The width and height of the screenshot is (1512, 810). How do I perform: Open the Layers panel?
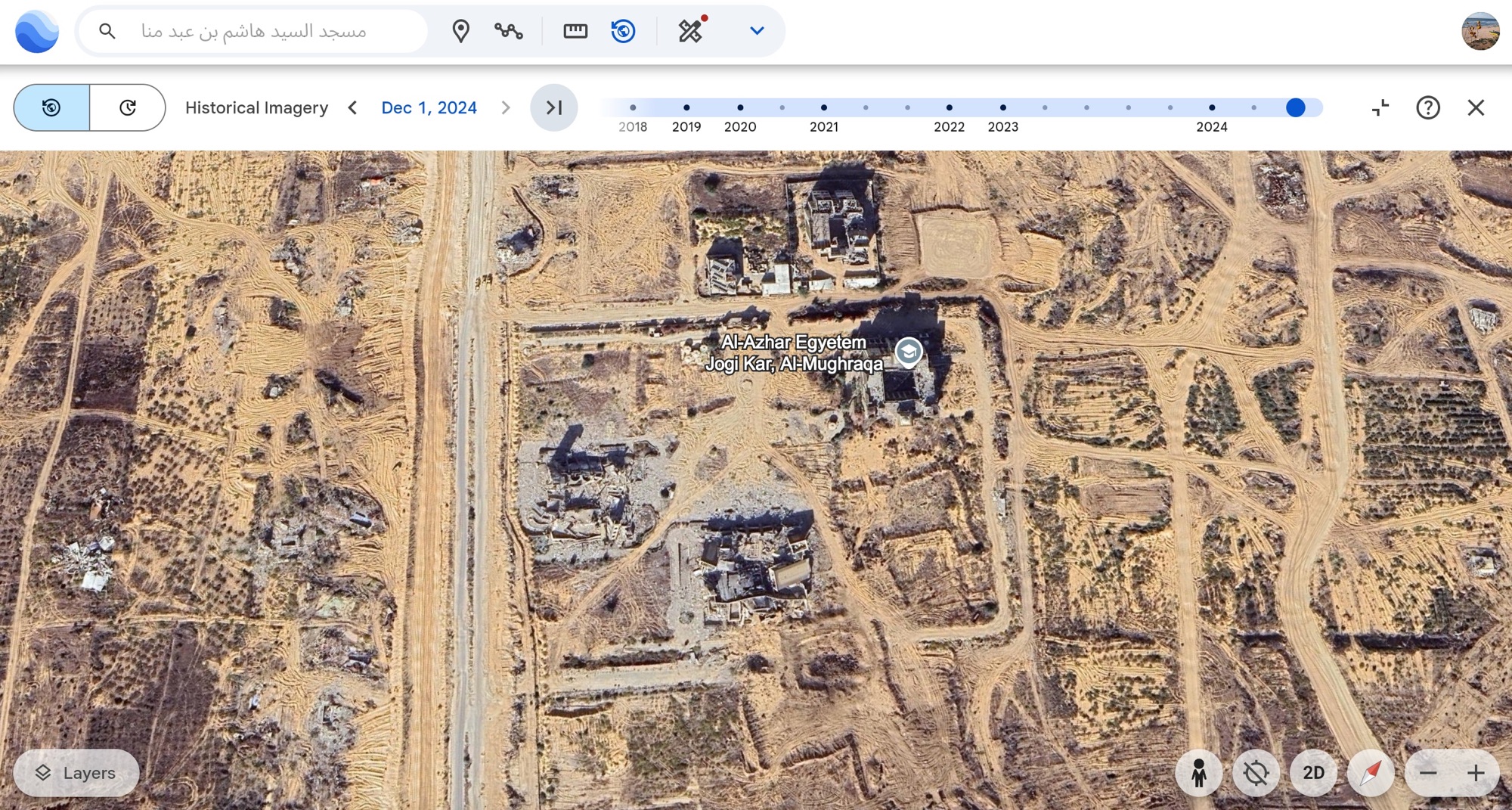click(x=76, y=773)
